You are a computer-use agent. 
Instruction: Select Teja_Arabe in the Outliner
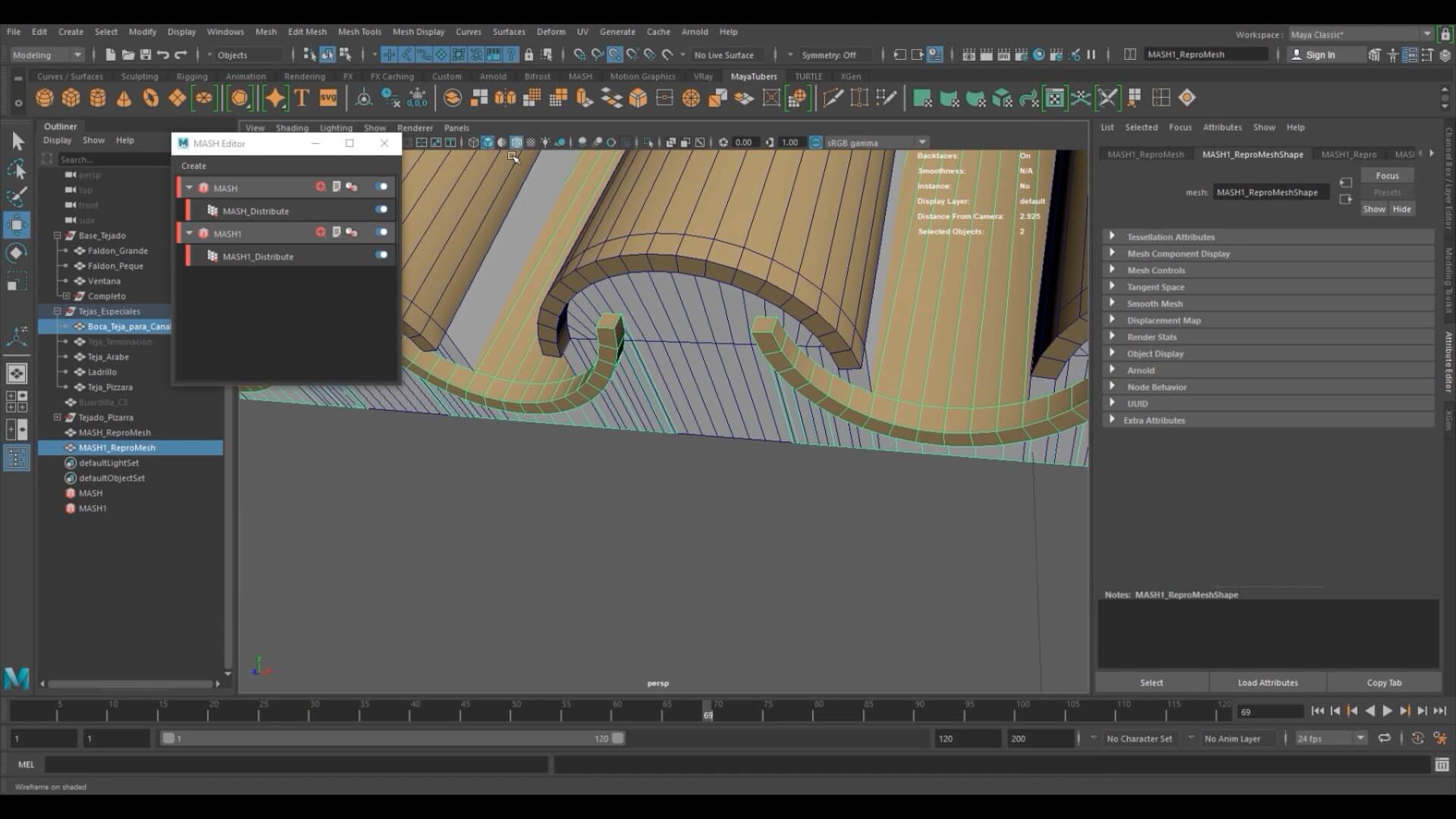[x=108, y=356]
